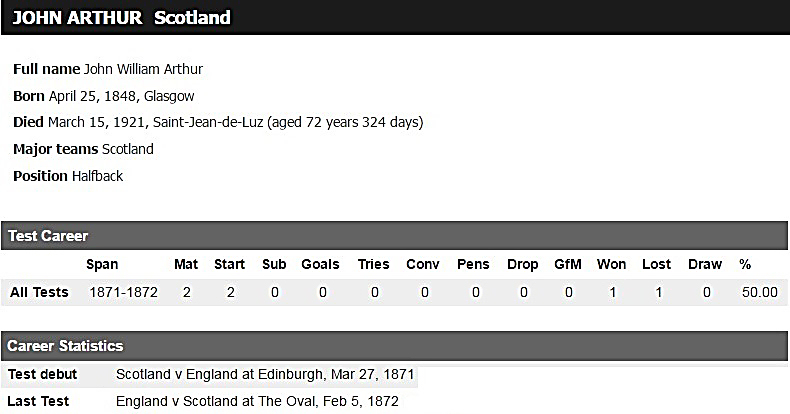Click the Goals column header

pos(321,264)
